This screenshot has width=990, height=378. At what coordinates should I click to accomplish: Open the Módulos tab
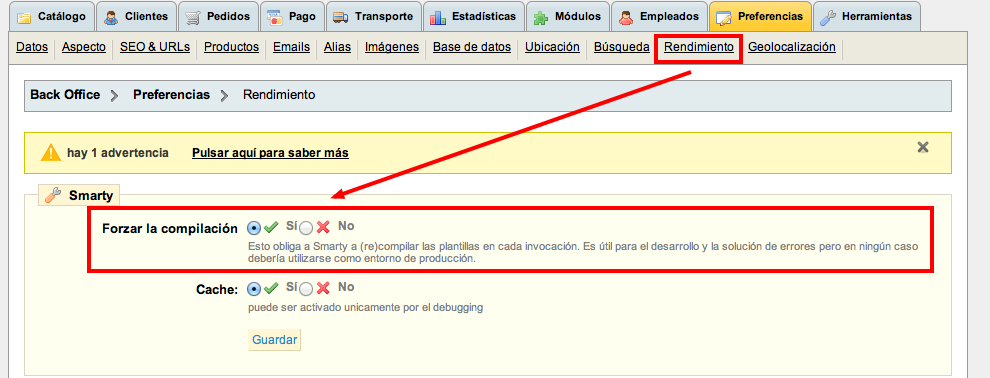pos(568,16)
